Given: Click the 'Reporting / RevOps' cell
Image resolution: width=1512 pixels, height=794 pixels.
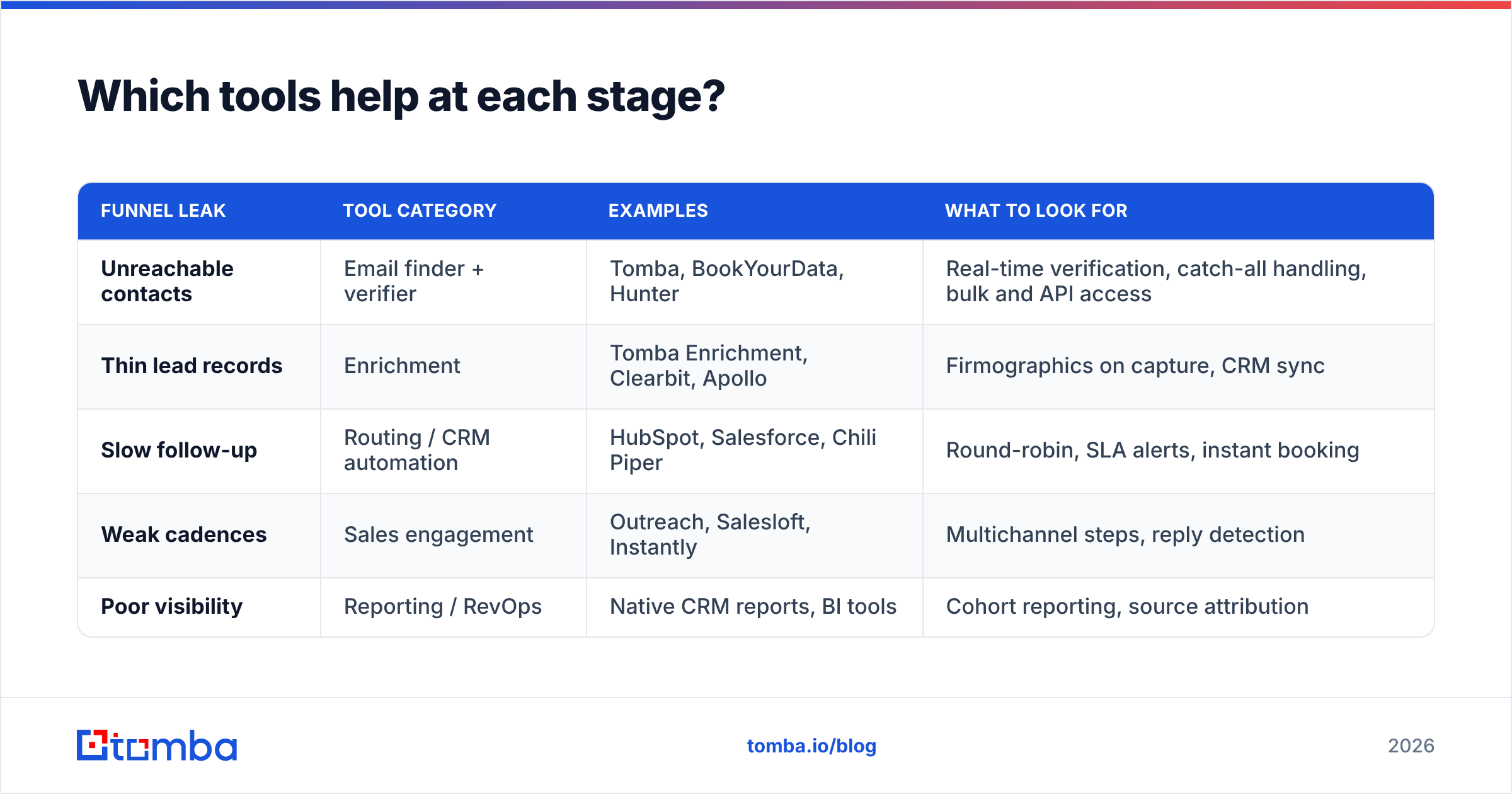Looking at the screenshot, I should click(454, 607).
